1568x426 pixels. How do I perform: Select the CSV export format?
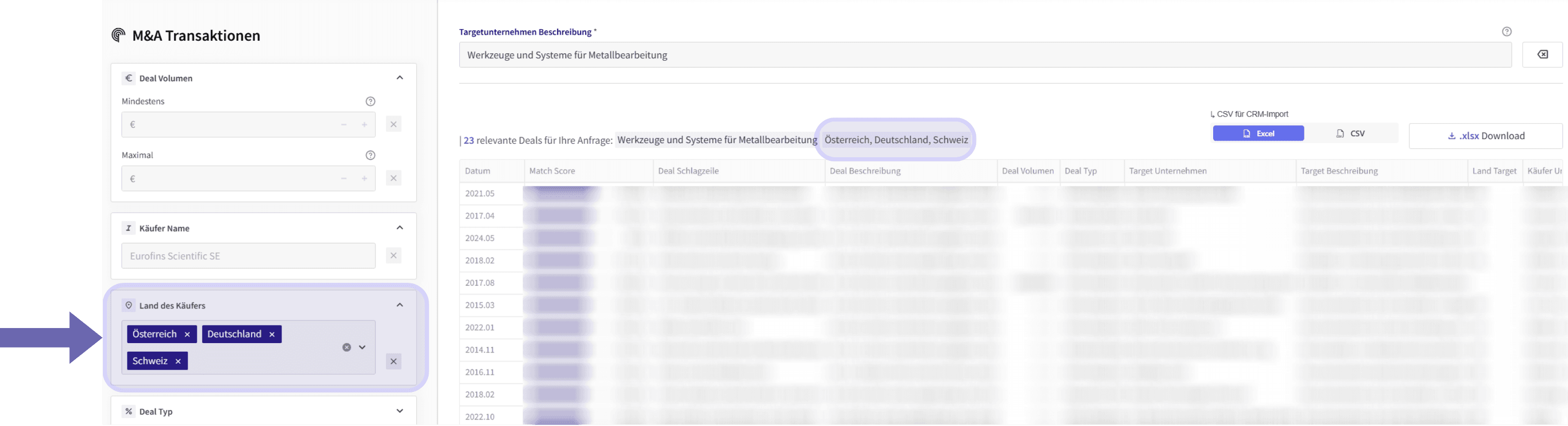[x=1350, y=134]
